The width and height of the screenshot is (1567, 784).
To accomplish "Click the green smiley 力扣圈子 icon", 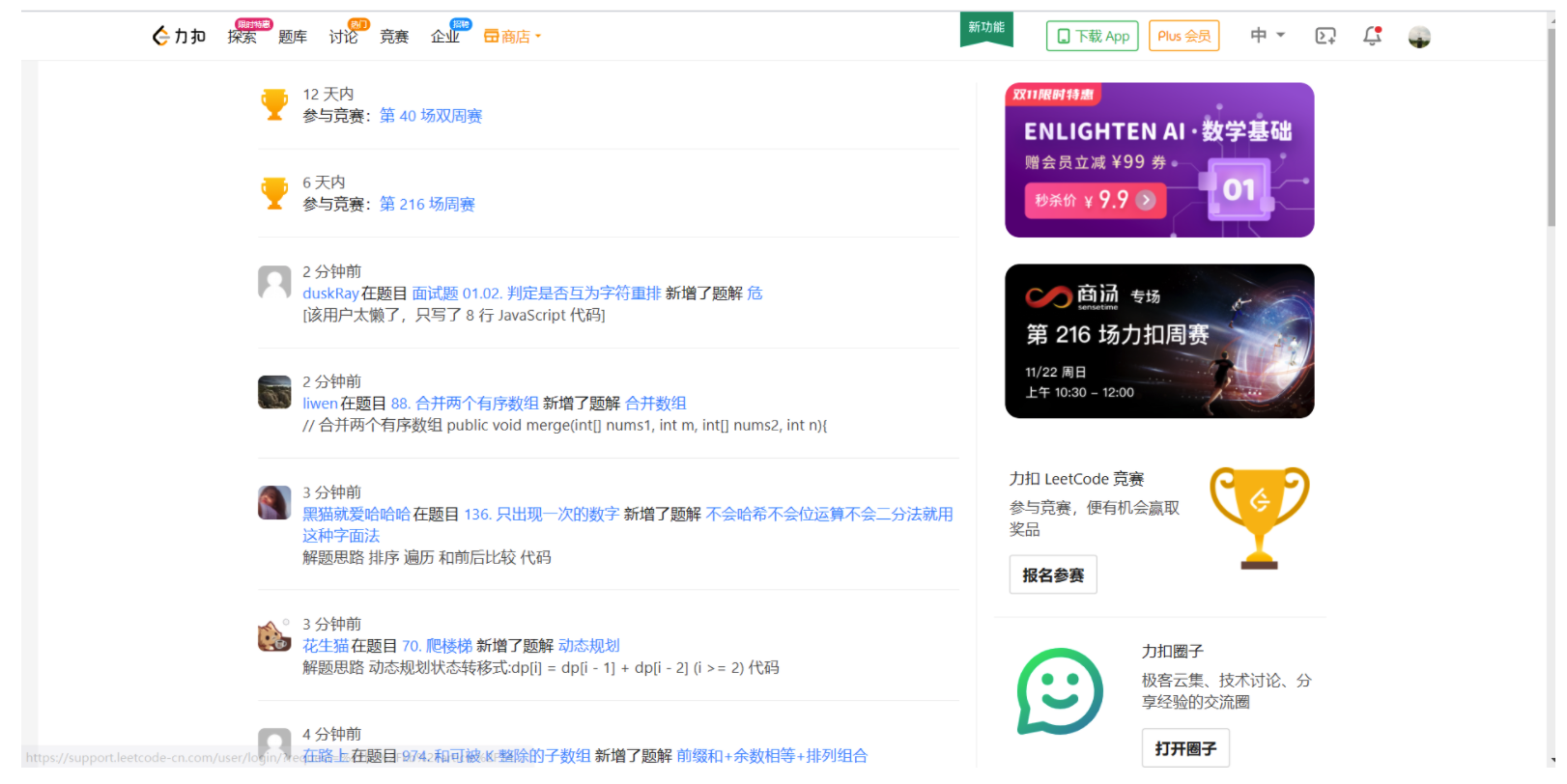I will click(1060, 691).
